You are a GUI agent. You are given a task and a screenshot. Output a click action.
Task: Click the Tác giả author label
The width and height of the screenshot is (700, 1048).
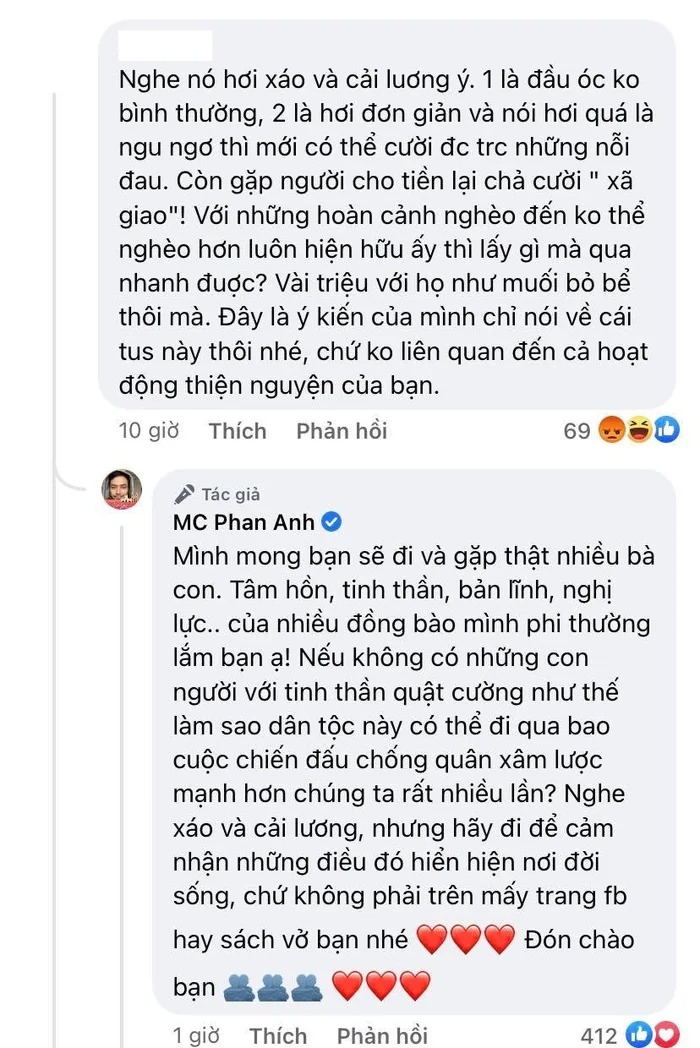[230, 494]
